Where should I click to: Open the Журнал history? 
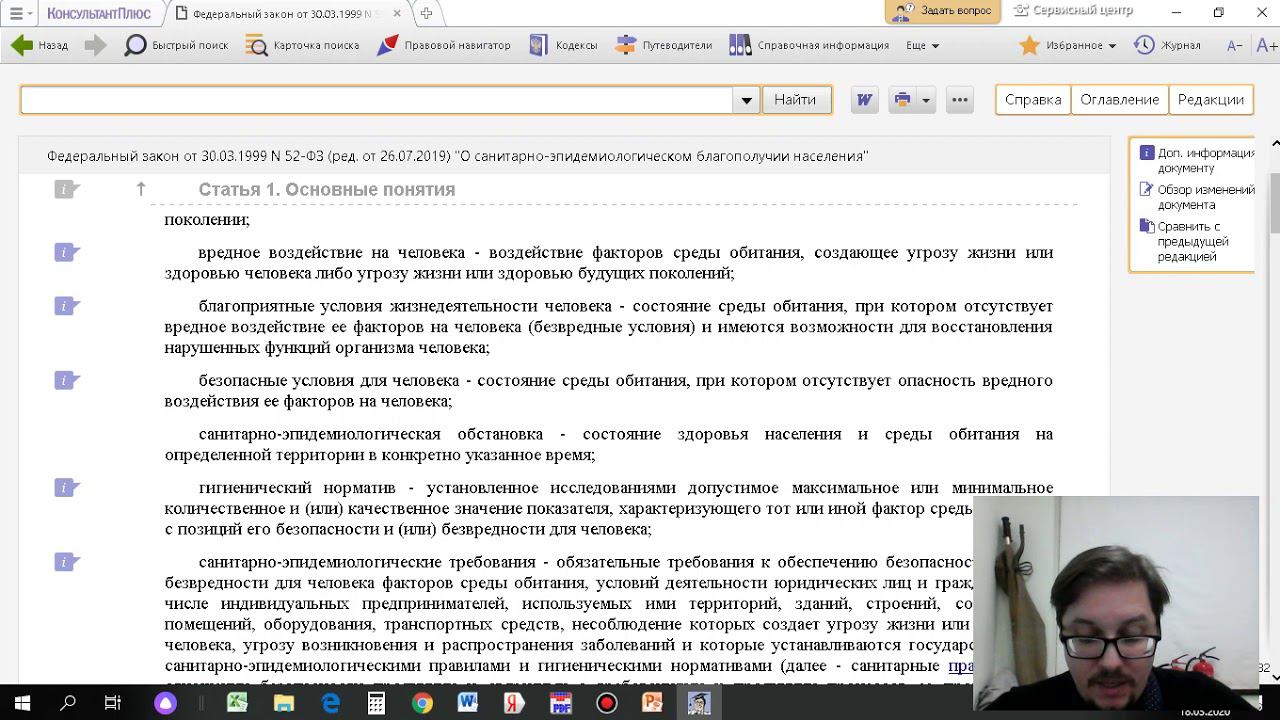point(1167,45)
